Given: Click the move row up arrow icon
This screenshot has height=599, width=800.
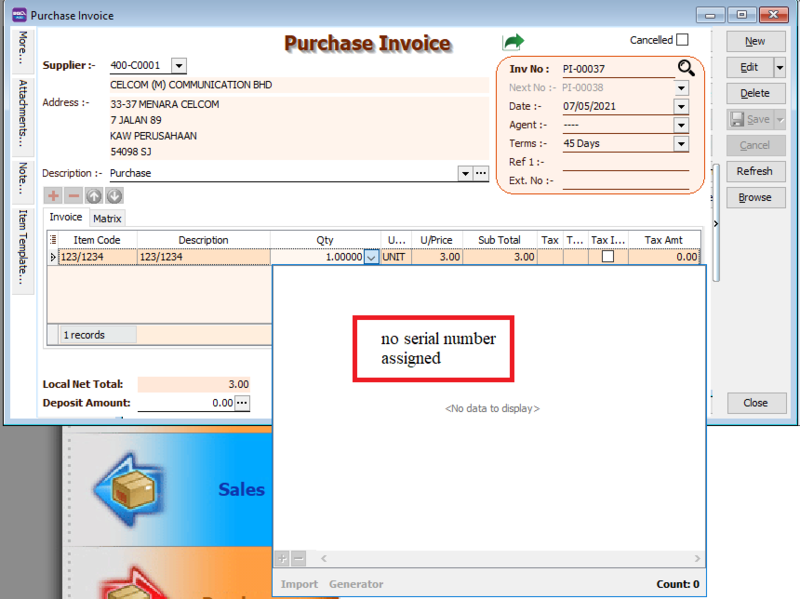Looking at the screenshot, I should coord(93,195).
